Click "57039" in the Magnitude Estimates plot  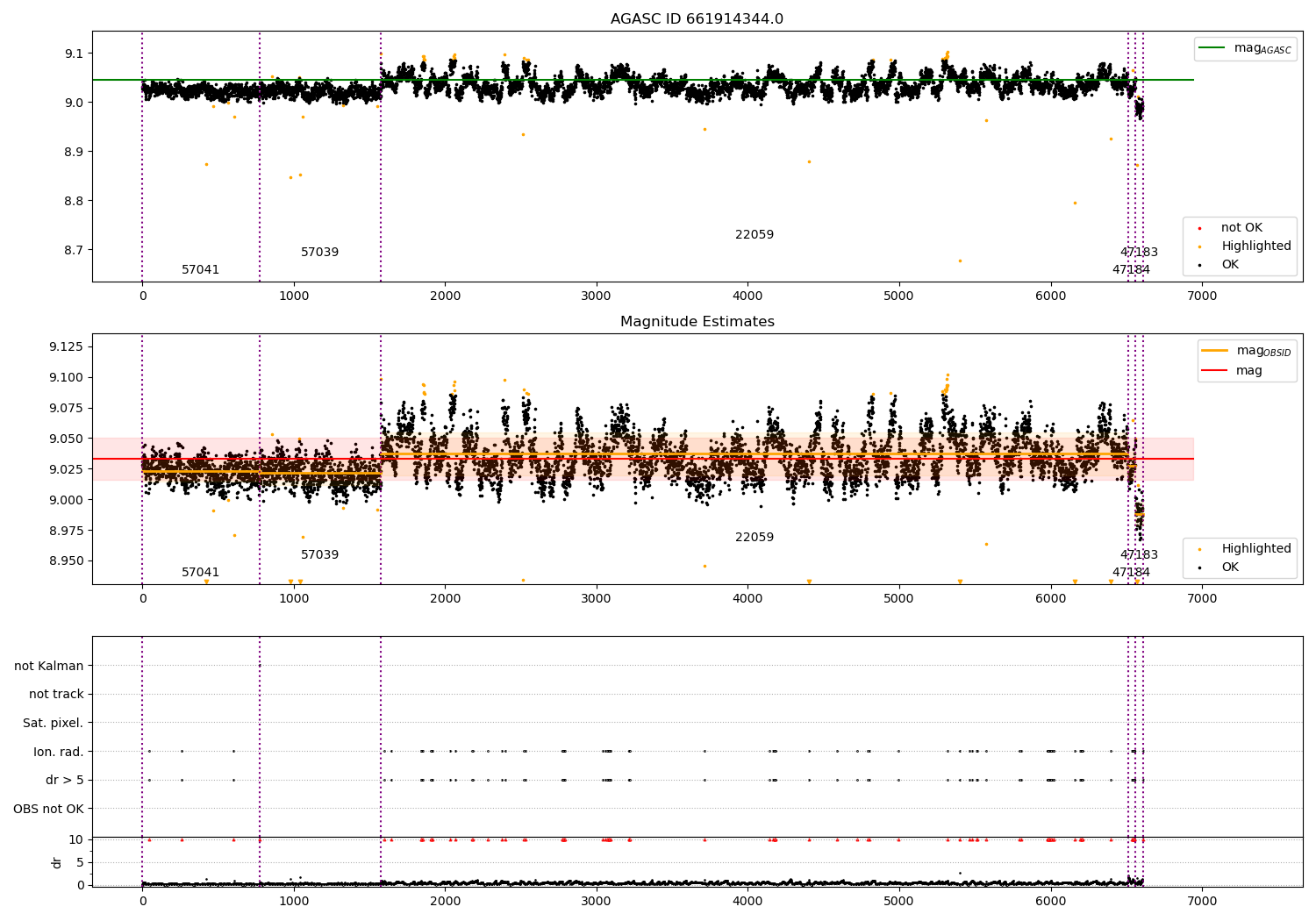320,554
